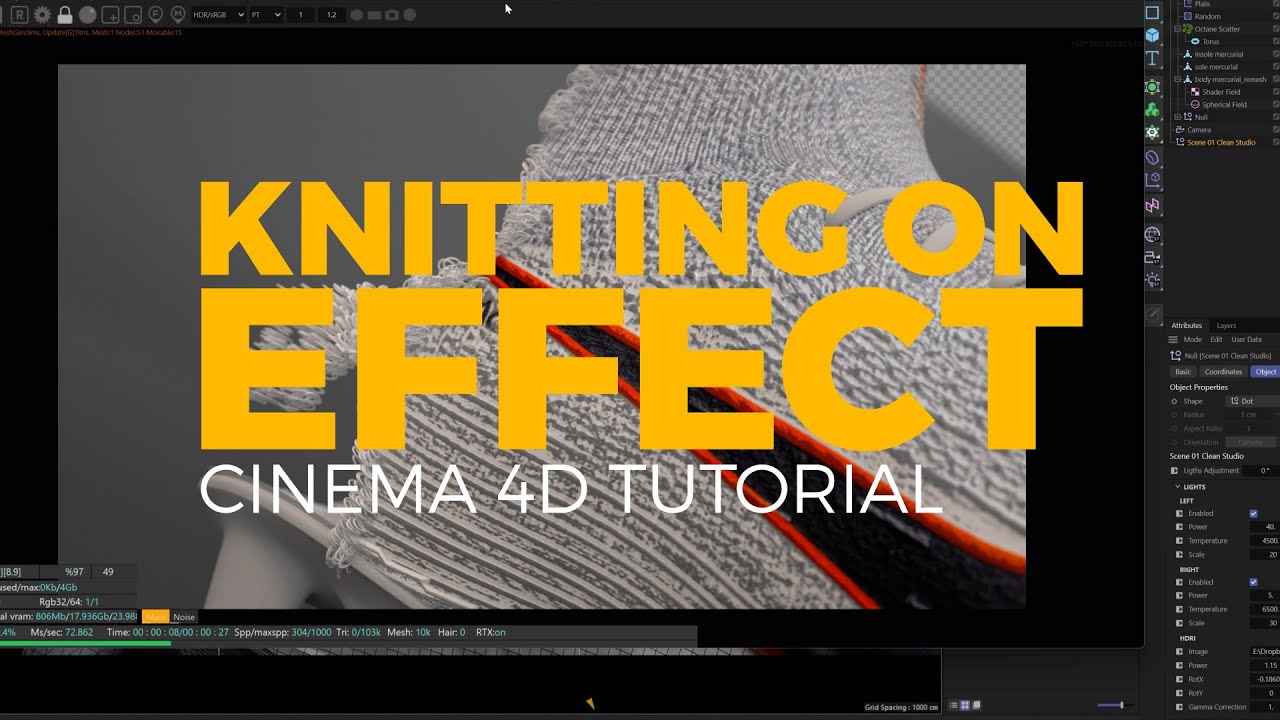Viewport: 1280px width, 720px height.
Task: Click the green MoGraph cloner icon
Action: [x=1152, y=110]
